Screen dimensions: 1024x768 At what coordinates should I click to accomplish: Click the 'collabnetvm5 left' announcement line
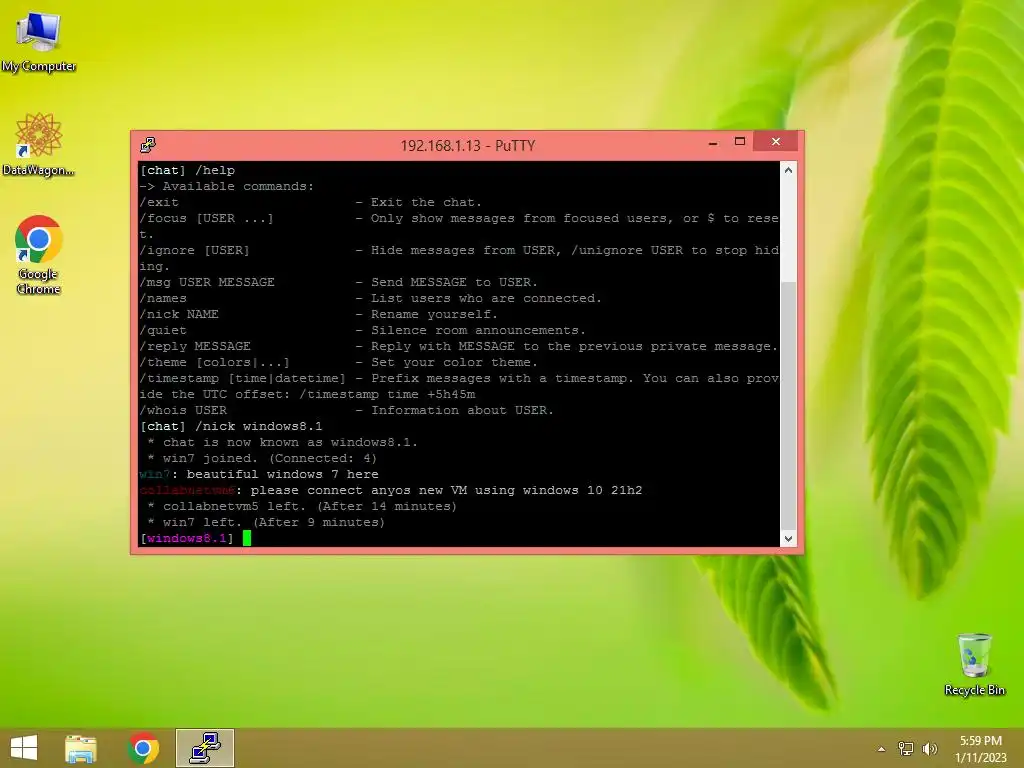pos(302,506)
